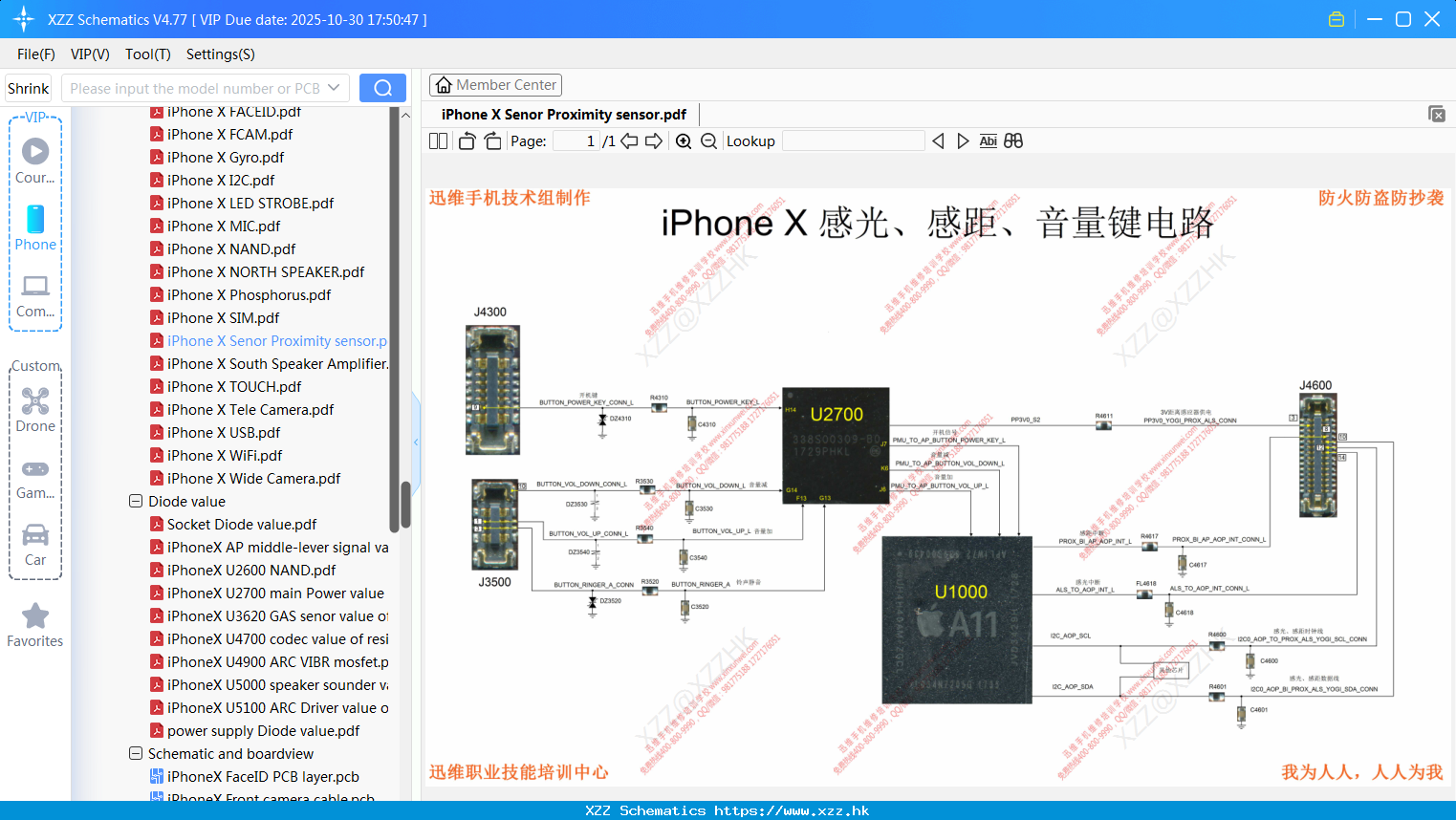Click the binoculars search icon
The height and width of the screenshot is (820, 1456).
click(1013, 141)
